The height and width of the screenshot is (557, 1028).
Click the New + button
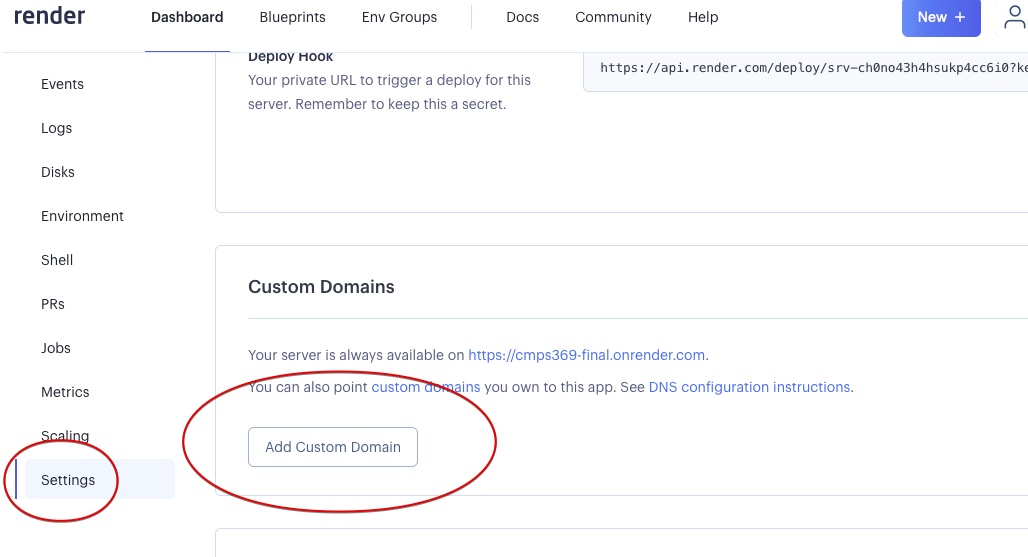coord(941,17)
